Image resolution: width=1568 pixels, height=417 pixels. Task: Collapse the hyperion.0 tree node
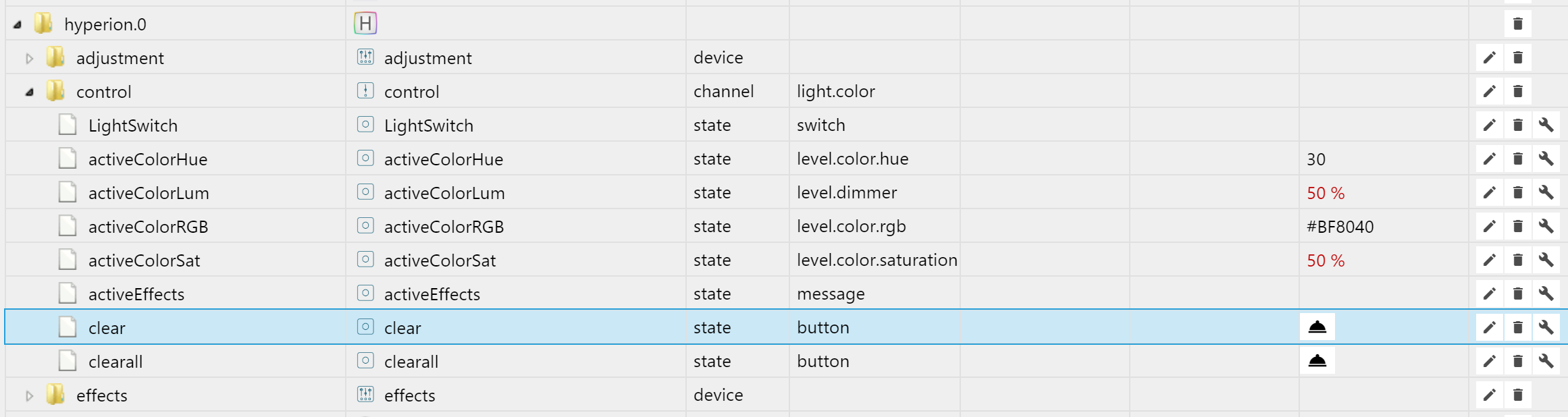(x=18, y=25)
